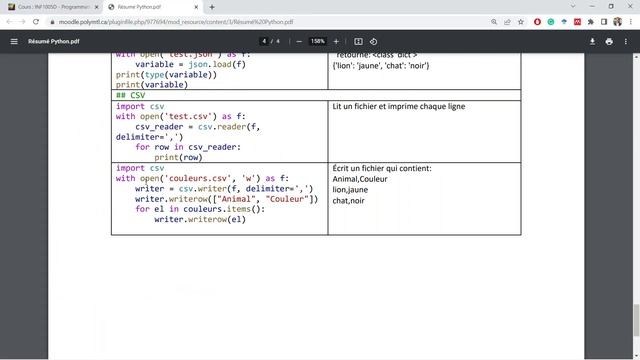The width and height of the screenshot is (640, 360).
Task: Close the Résumé Python.pdf tab
Action: point(196,7)
